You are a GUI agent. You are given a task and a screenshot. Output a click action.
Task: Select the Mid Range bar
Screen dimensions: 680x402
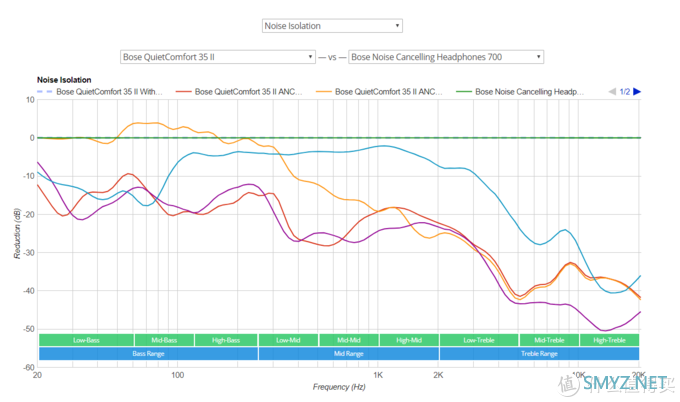349,353
